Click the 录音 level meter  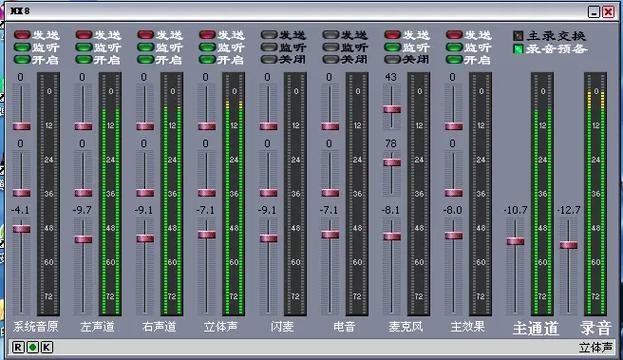pos(596,194)
